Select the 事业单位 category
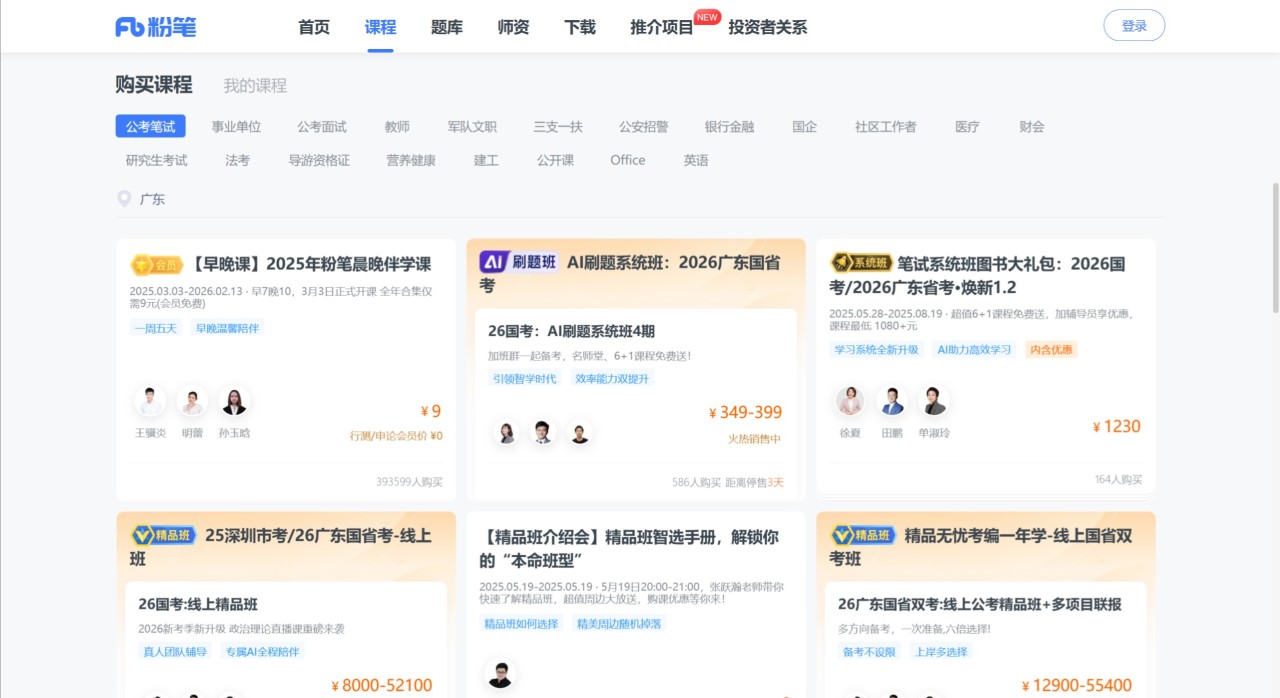 click(236, 127)
